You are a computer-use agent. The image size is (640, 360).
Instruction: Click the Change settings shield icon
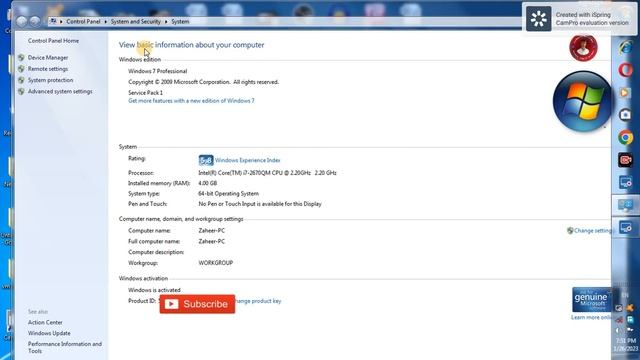click(570, 231)
